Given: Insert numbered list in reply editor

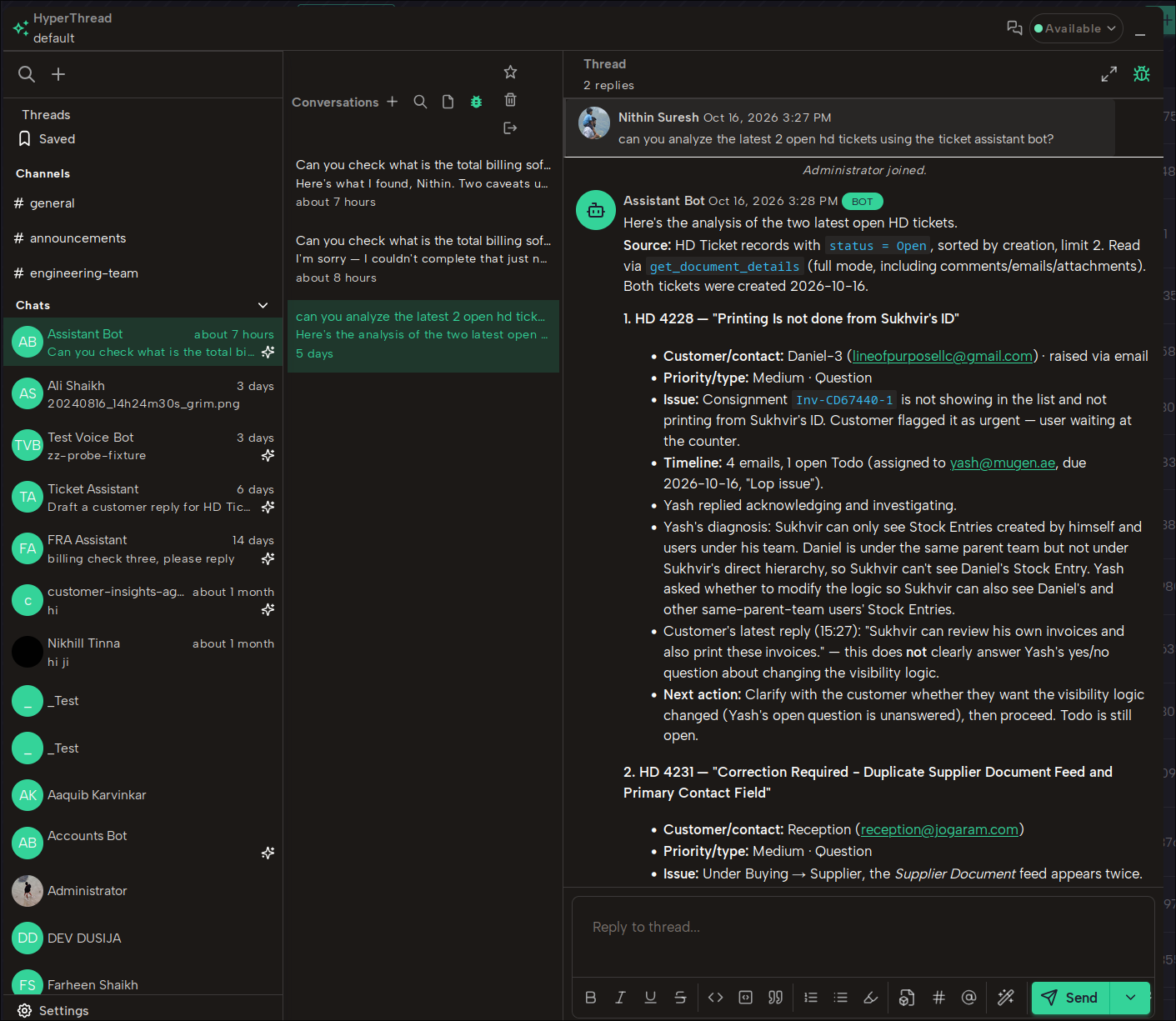Looking at the screenshot, I should (811, 998).
